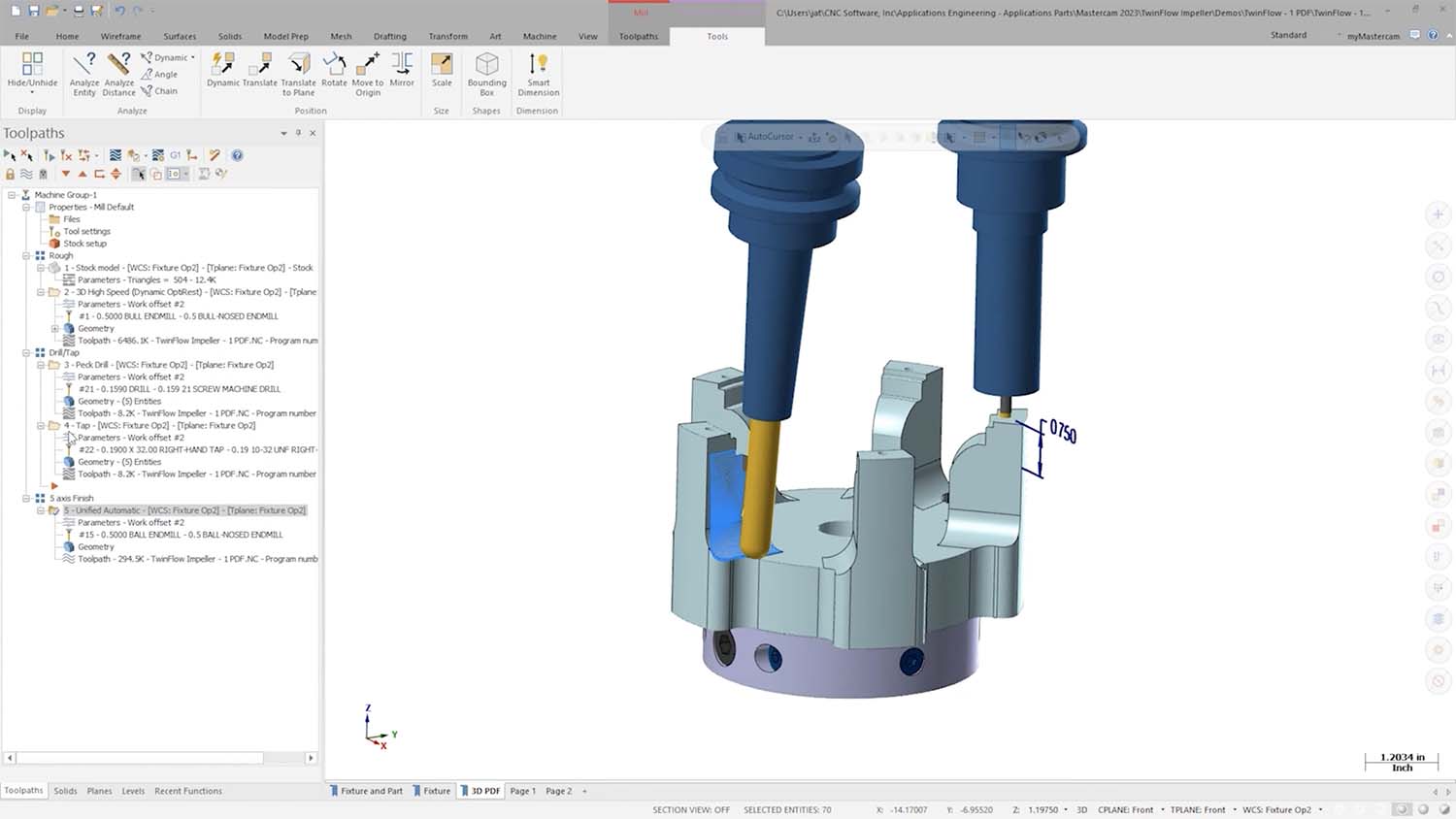Screen dimensions: 1456x819
Task: Open Dynamic transform gnomon tool
Action: pos(223,70)
